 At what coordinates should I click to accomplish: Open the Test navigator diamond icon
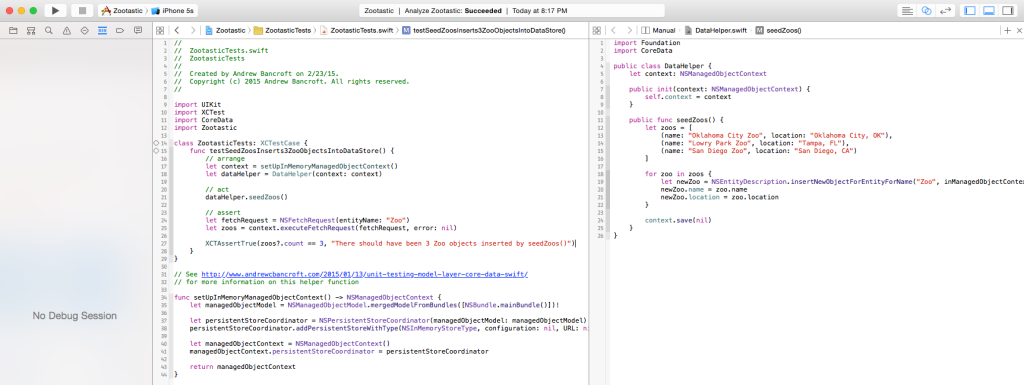click(x=84, y=31)
